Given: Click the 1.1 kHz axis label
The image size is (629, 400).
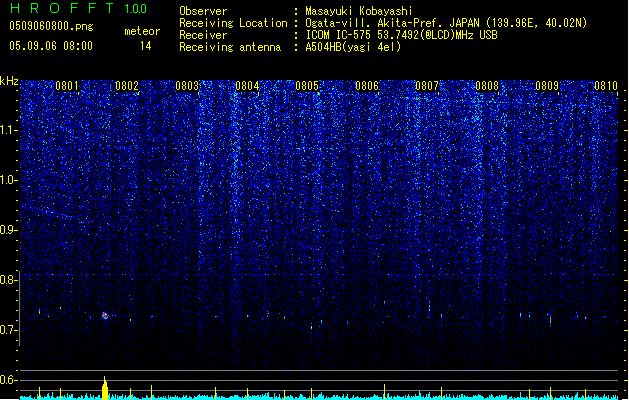Looking at the screenshot, I should coord(9,130).
